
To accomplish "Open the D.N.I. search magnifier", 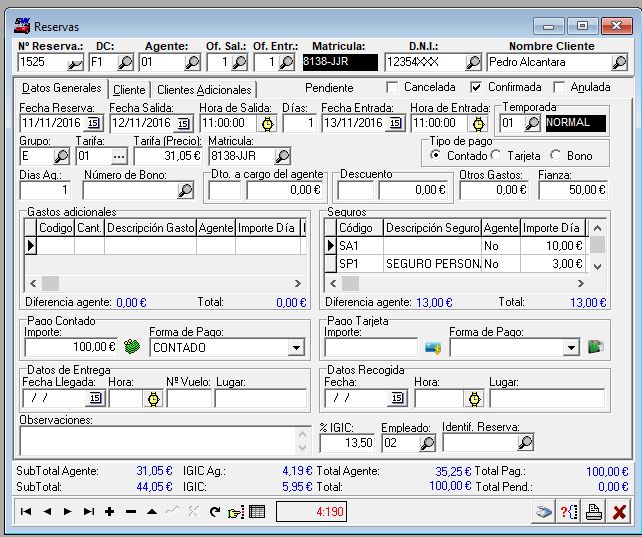I will pyautogui.click(x=473, y=63).
